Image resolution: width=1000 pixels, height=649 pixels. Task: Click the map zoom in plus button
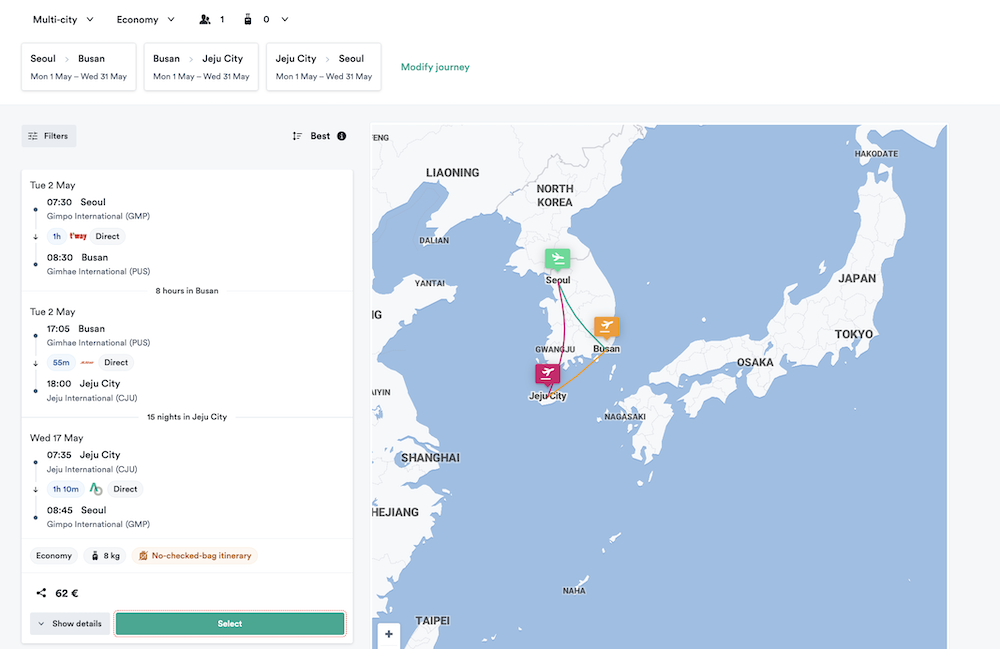point(389,634)
